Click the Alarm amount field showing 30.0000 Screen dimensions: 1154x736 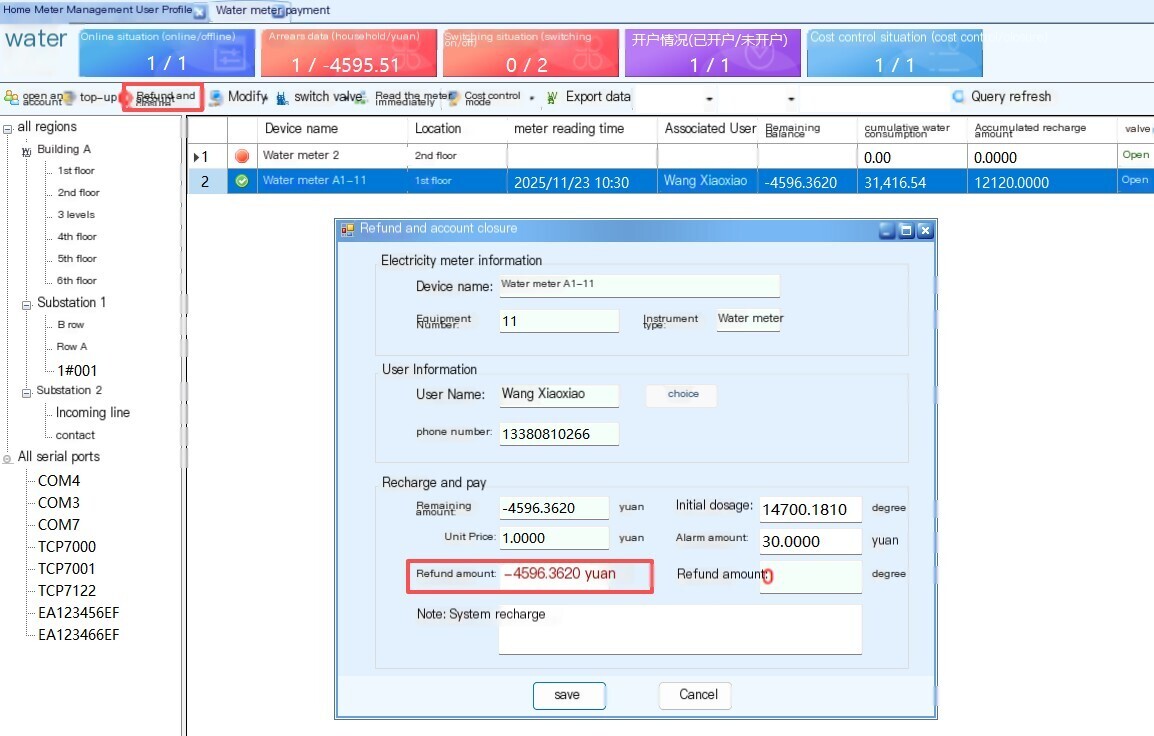pyautogui.click(x=810, y=542)
